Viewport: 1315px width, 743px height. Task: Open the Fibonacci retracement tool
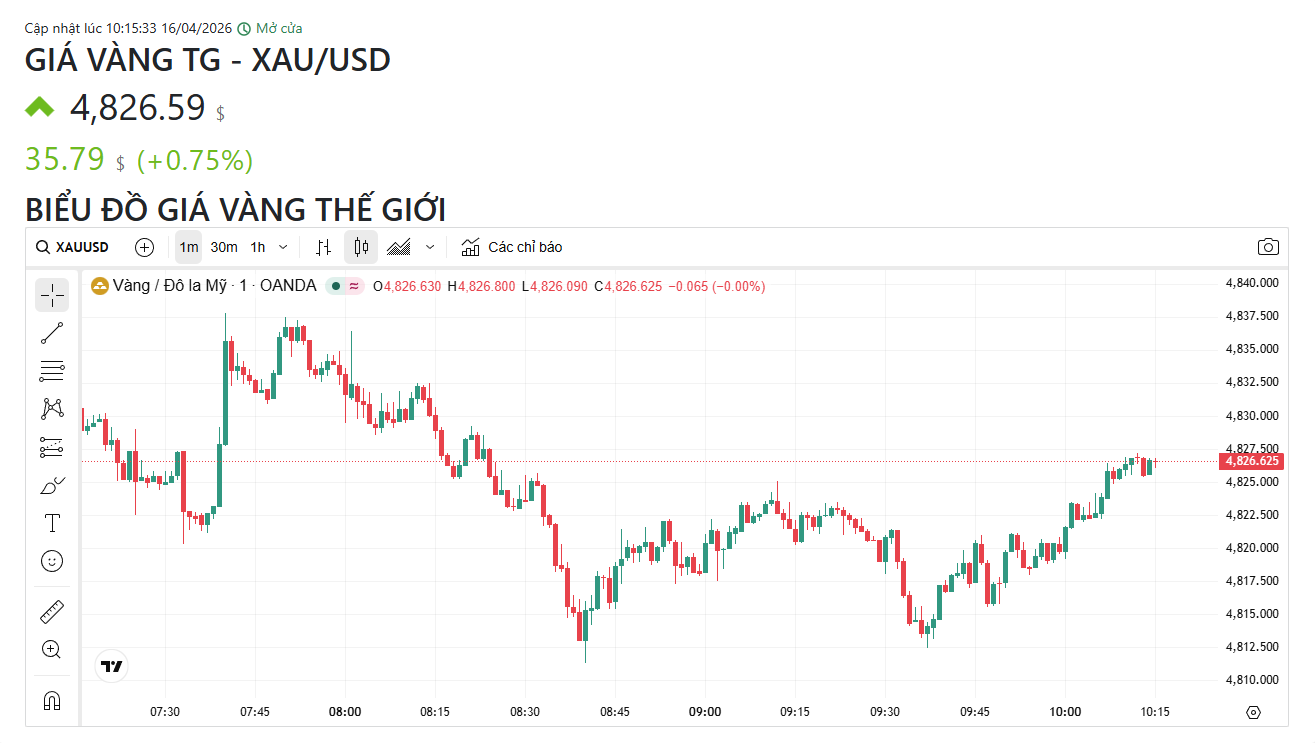coord(52,371)
